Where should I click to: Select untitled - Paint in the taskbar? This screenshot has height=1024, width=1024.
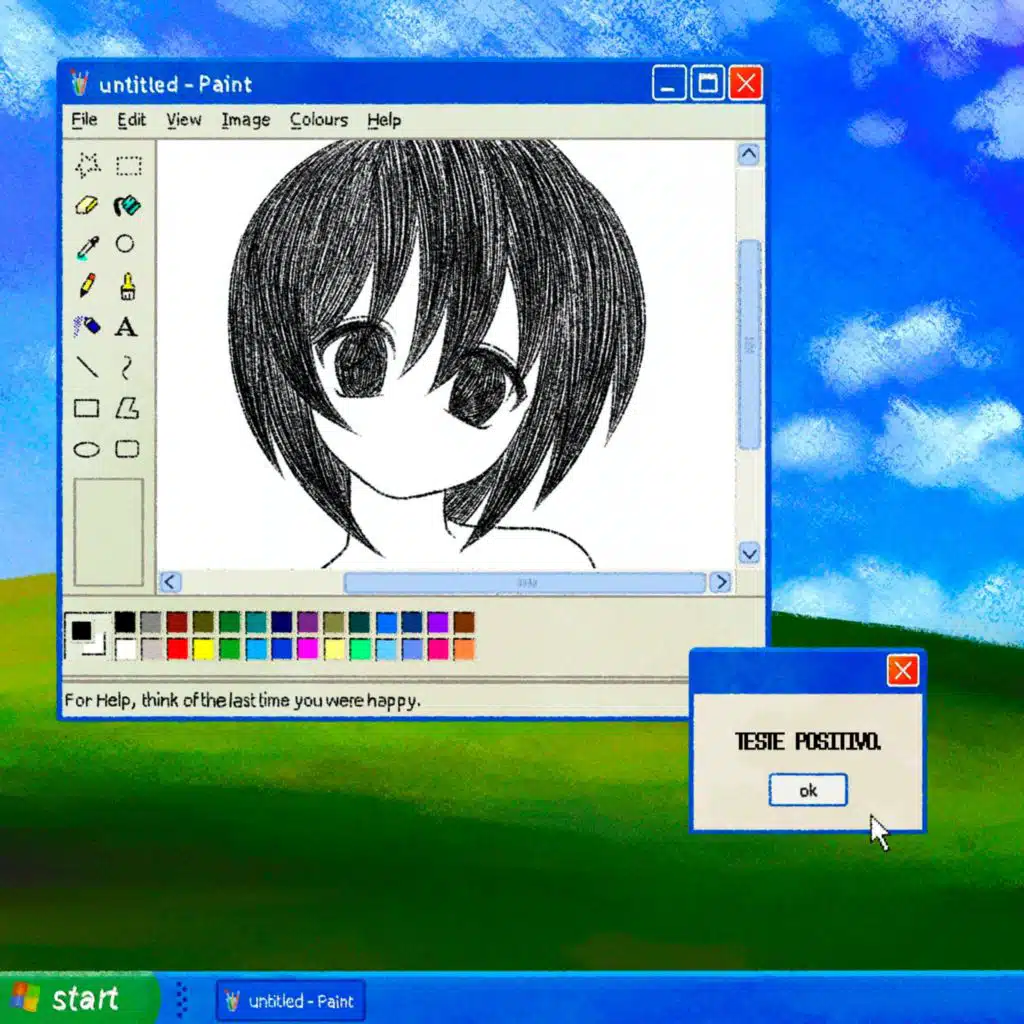[x=290, y=1000]
